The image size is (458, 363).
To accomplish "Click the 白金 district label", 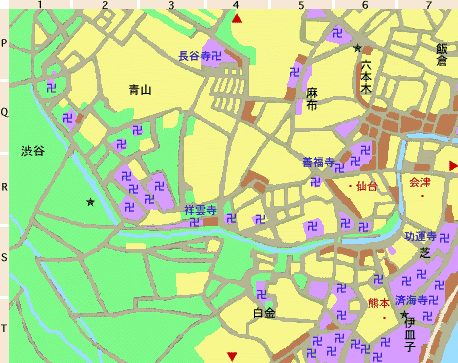I will [x=264, y=313].
